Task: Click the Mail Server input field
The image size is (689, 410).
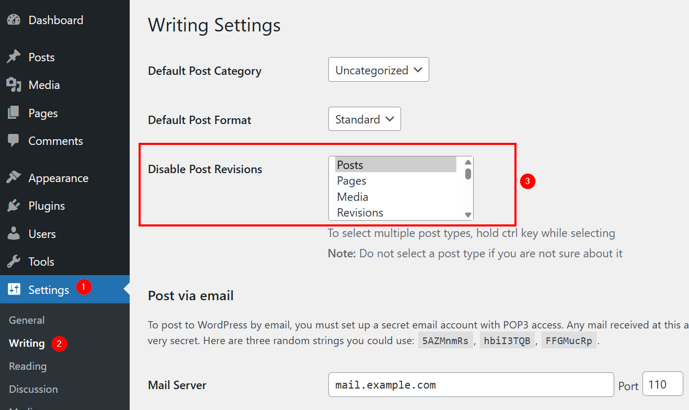Action: pyautogui.click(x=471, y=385)
